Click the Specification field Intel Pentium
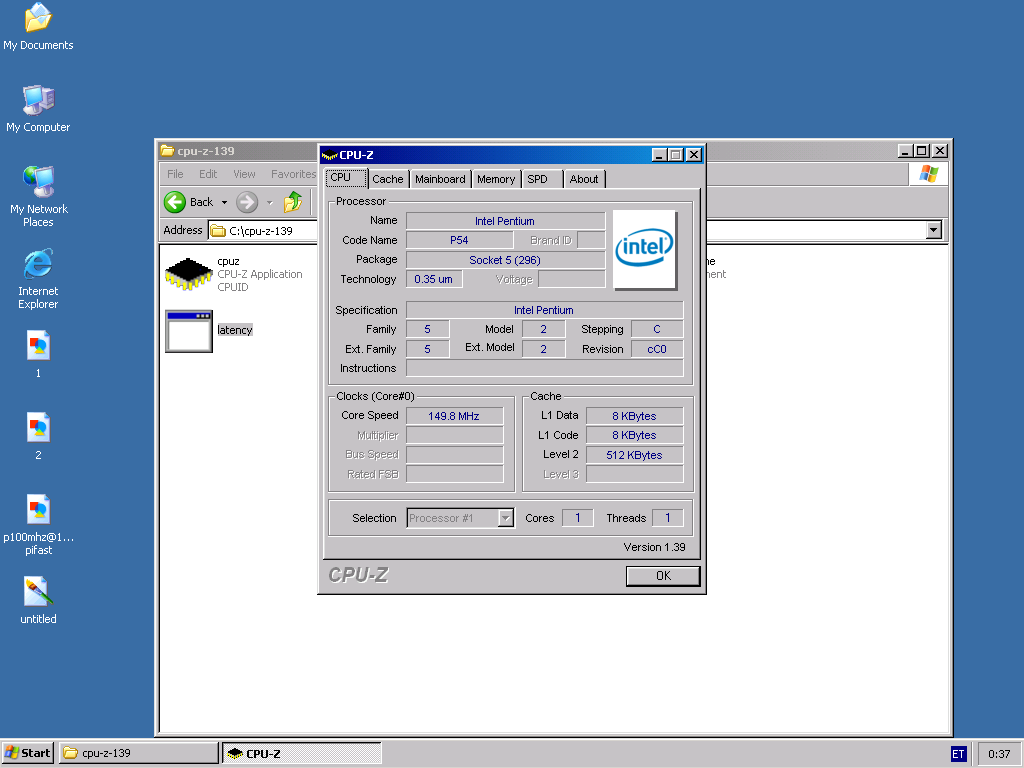 point(545,310)
